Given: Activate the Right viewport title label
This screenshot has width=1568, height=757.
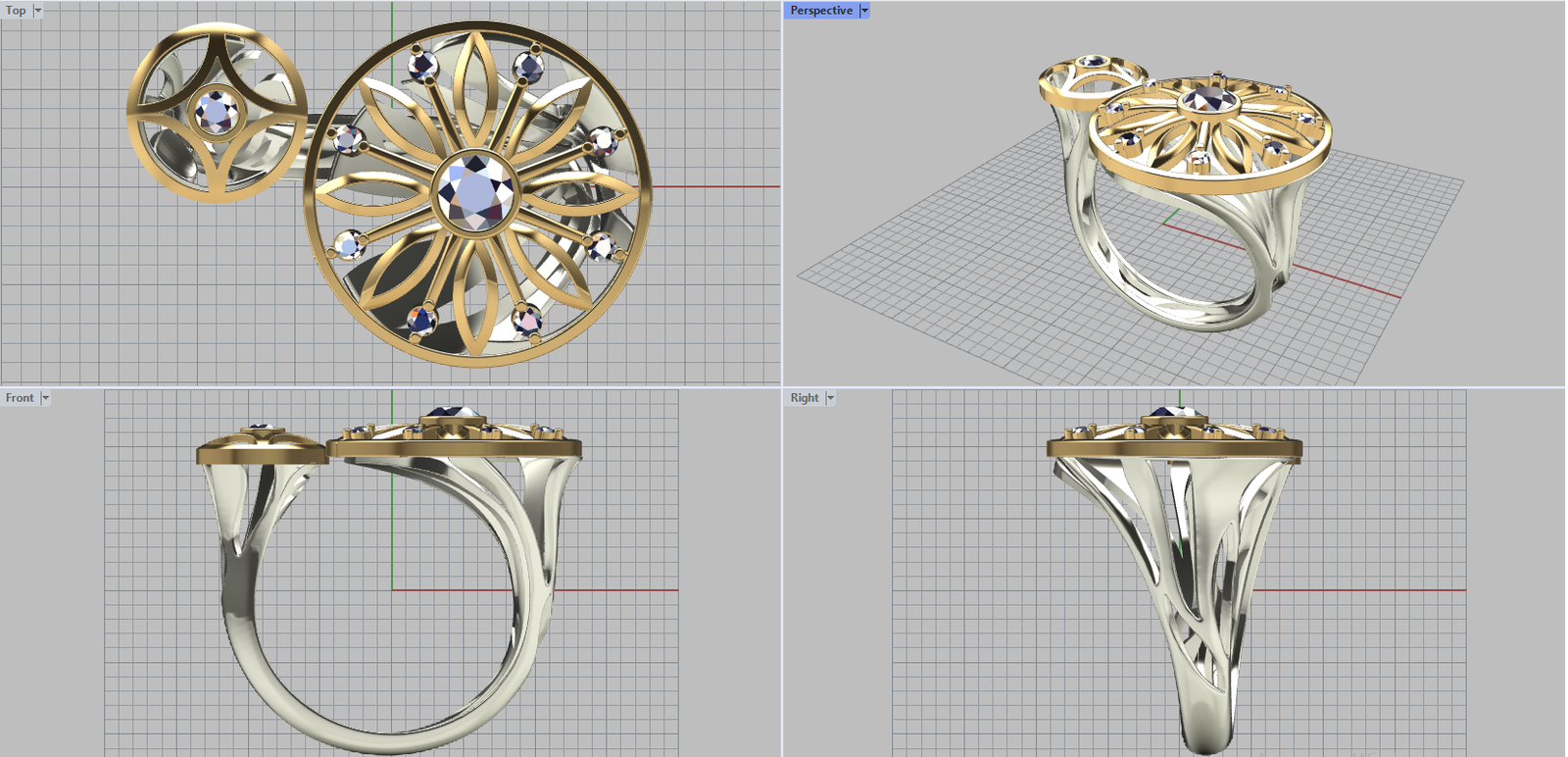Looking at the screenshot, I should click(x=805, y=398).
